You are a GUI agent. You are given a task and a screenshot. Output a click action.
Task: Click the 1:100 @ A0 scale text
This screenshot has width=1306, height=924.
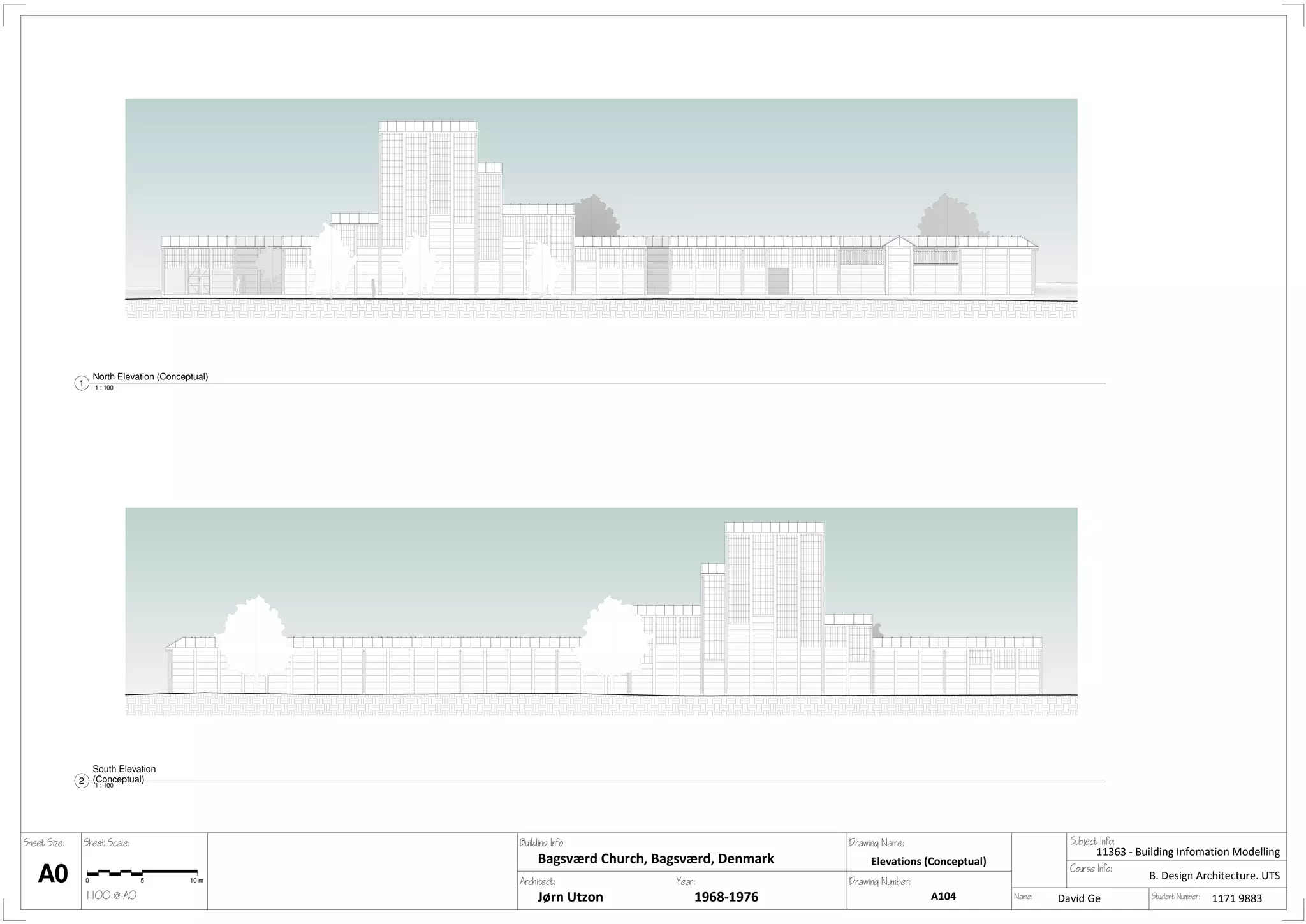[112, 895]
